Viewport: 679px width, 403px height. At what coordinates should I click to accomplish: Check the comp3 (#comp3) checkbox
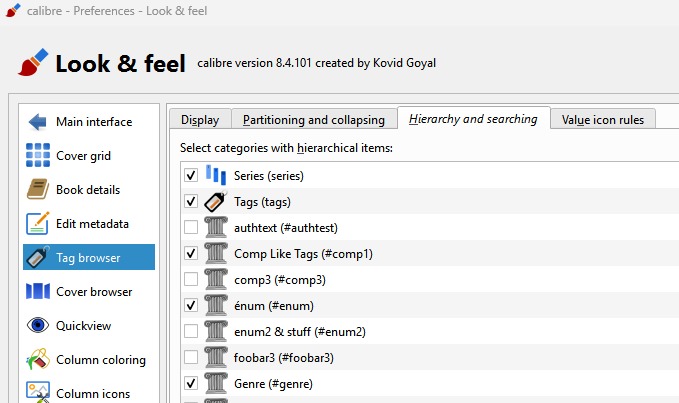(191, 279)
